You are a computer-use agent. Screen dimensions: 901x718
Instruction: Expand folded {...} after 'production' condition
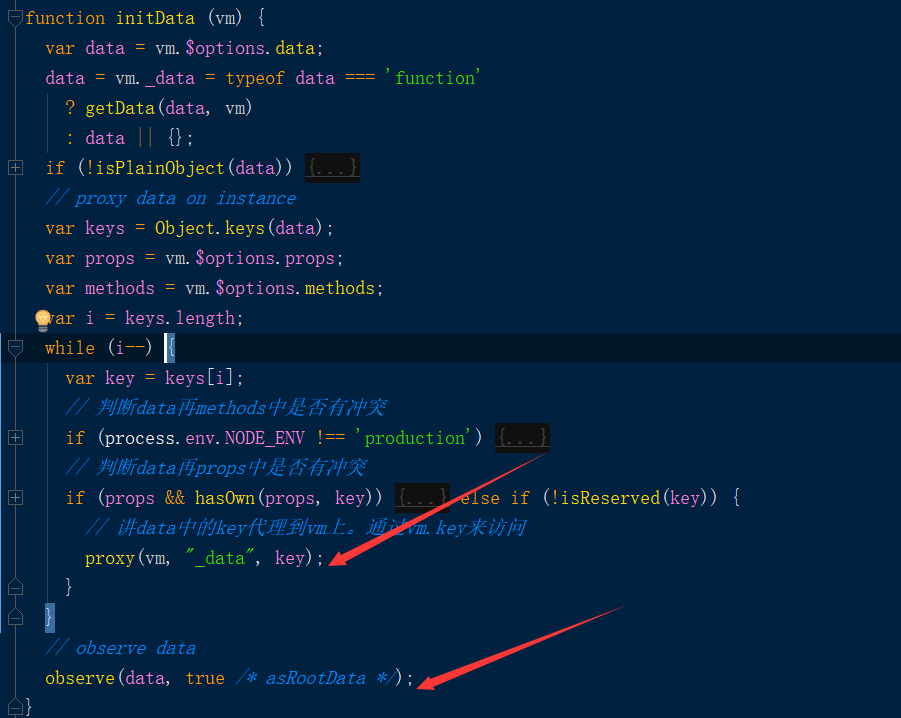(522, 438)
